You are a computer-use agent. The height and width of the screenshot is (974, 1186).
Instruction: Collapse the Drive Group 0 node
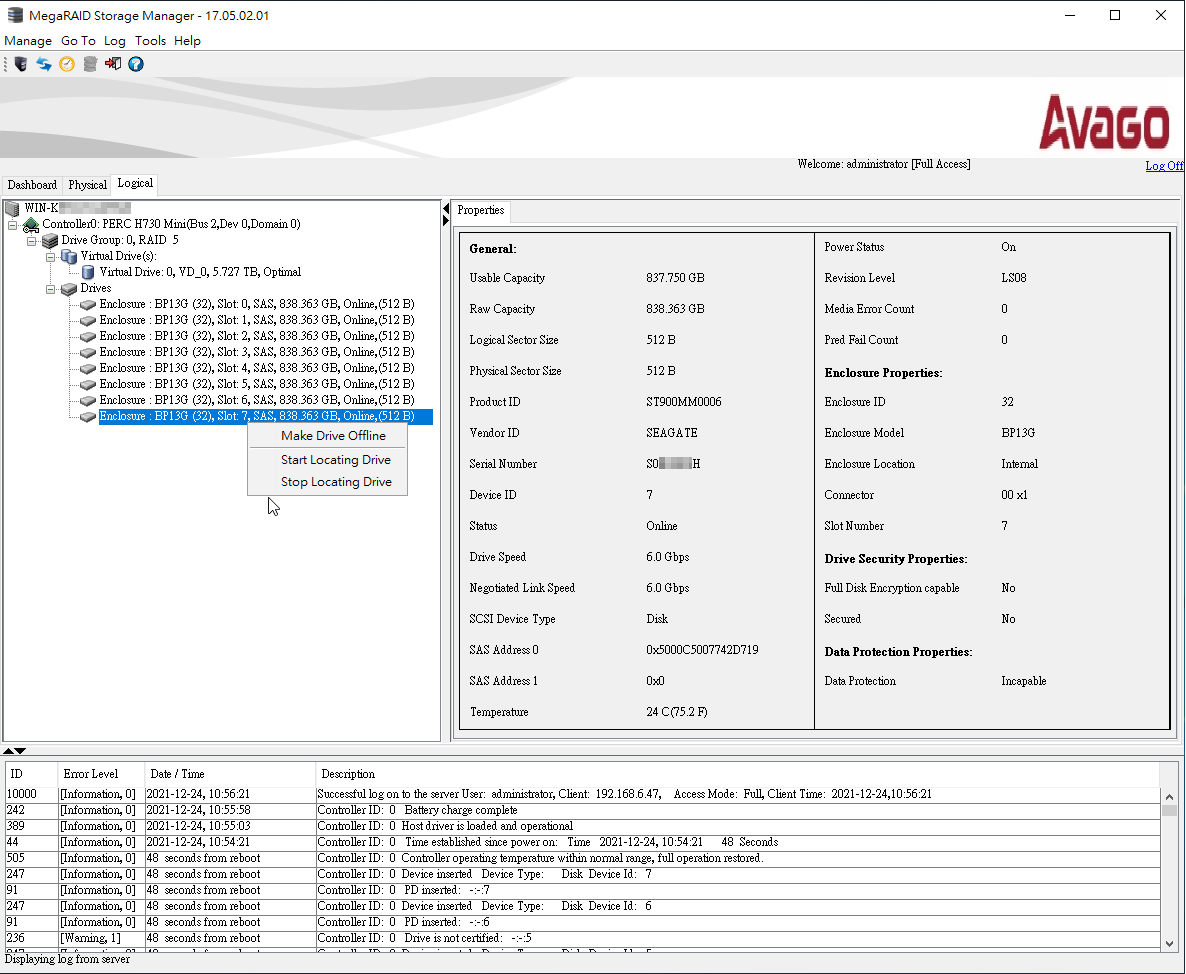pos(32,240)
